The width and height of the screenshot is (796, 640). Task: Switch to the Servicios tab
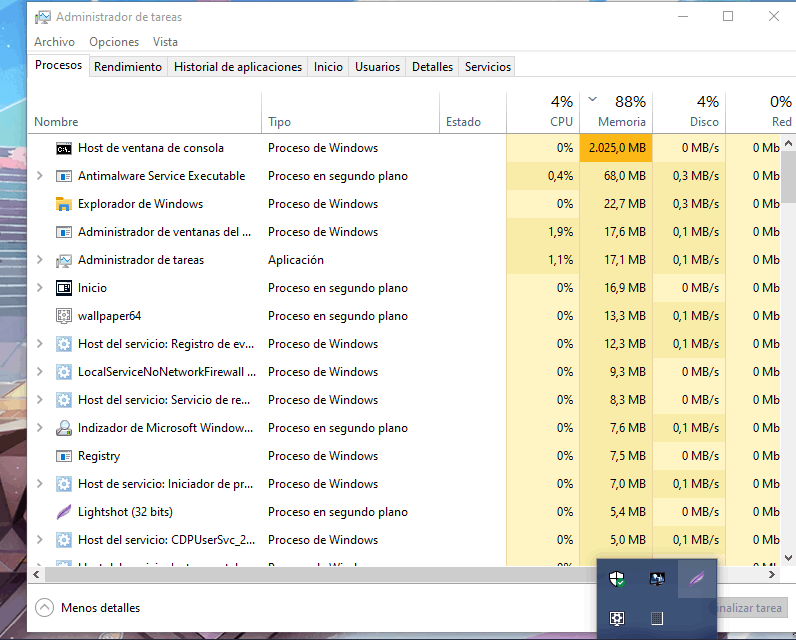[x=488, y=67]
